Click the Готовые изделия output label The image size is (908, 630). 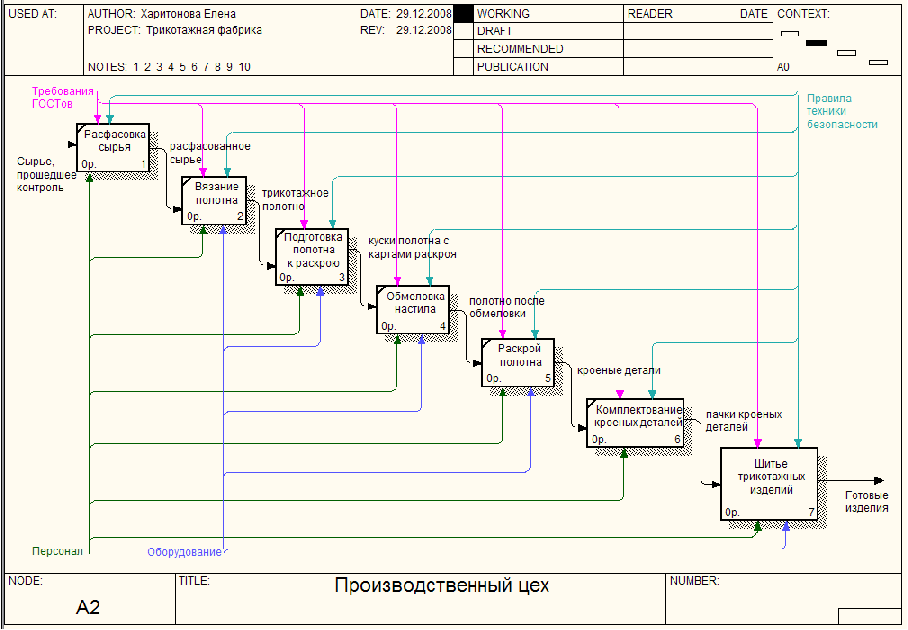click(866, 502)
